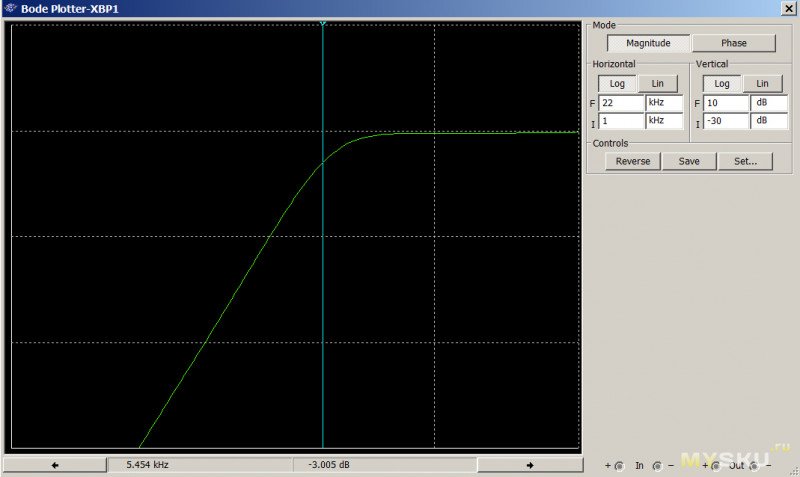The image size is (800, 477).
Task: Click the In negative terminal connector
Action: (x=657, y=465)
